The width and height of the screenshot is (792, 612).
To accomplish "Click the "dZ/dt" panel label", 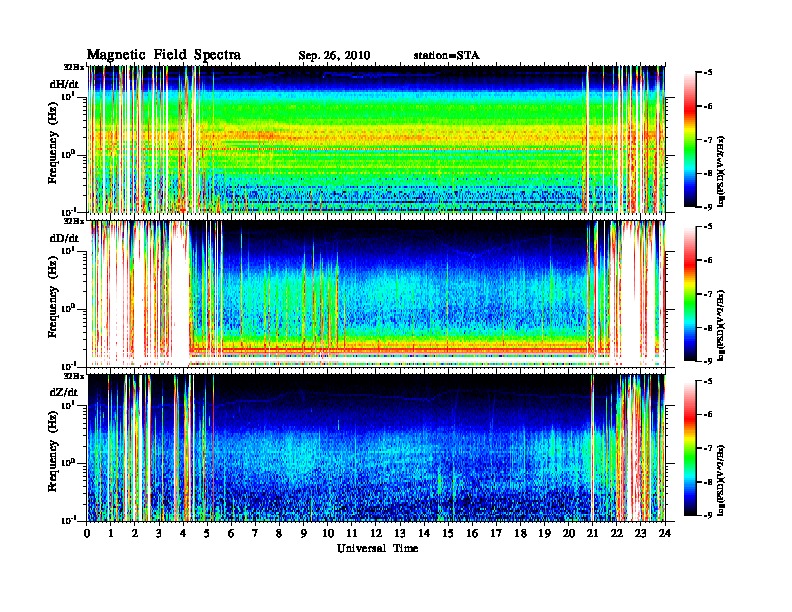I will click(x=64, y=392).
